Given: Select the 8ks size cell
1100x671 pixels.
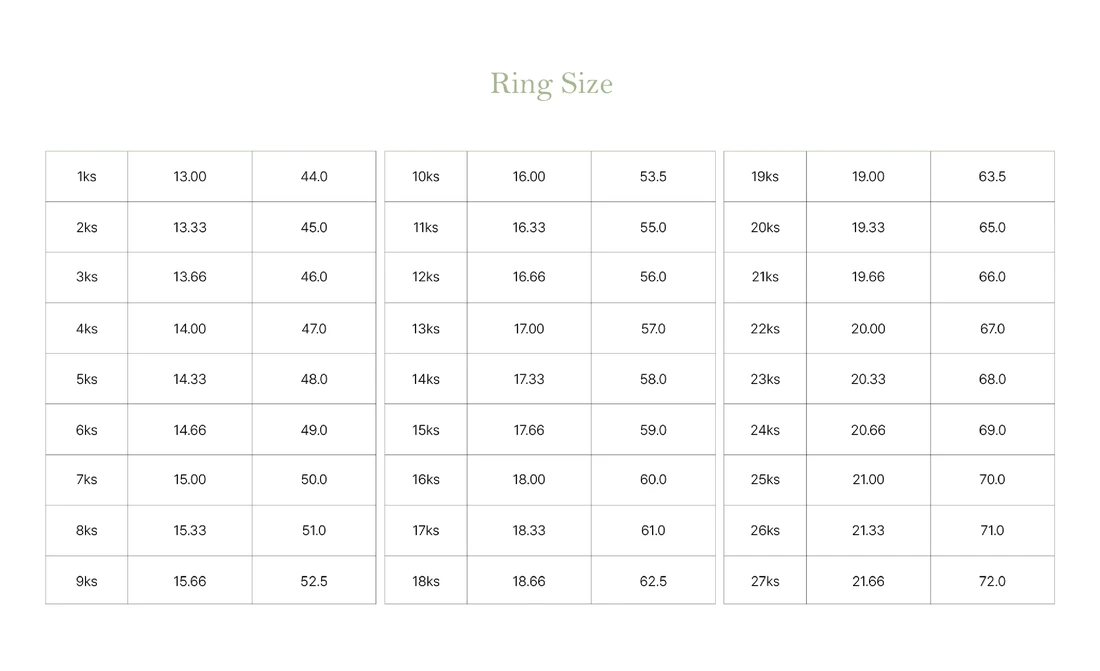Looking at the screenshot, I should 87,531.
